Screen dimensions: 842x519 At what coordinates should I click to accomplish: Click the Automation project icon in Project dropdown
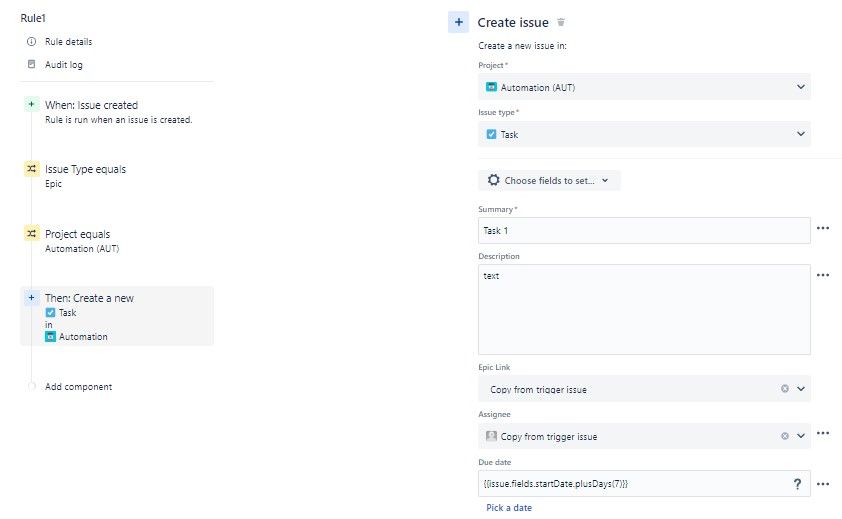point(491,86)
